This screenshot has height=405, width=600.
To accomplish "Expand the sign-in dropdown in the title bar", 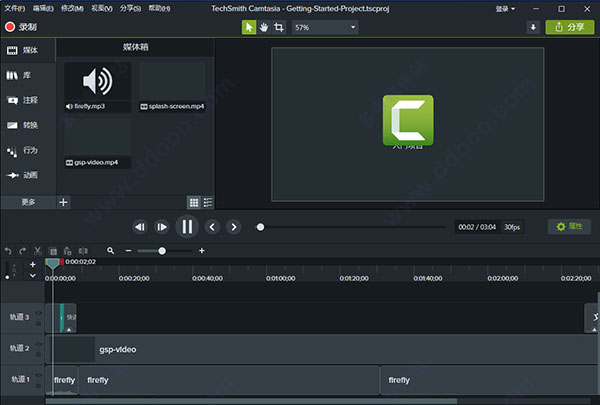I will coord(505,8).
